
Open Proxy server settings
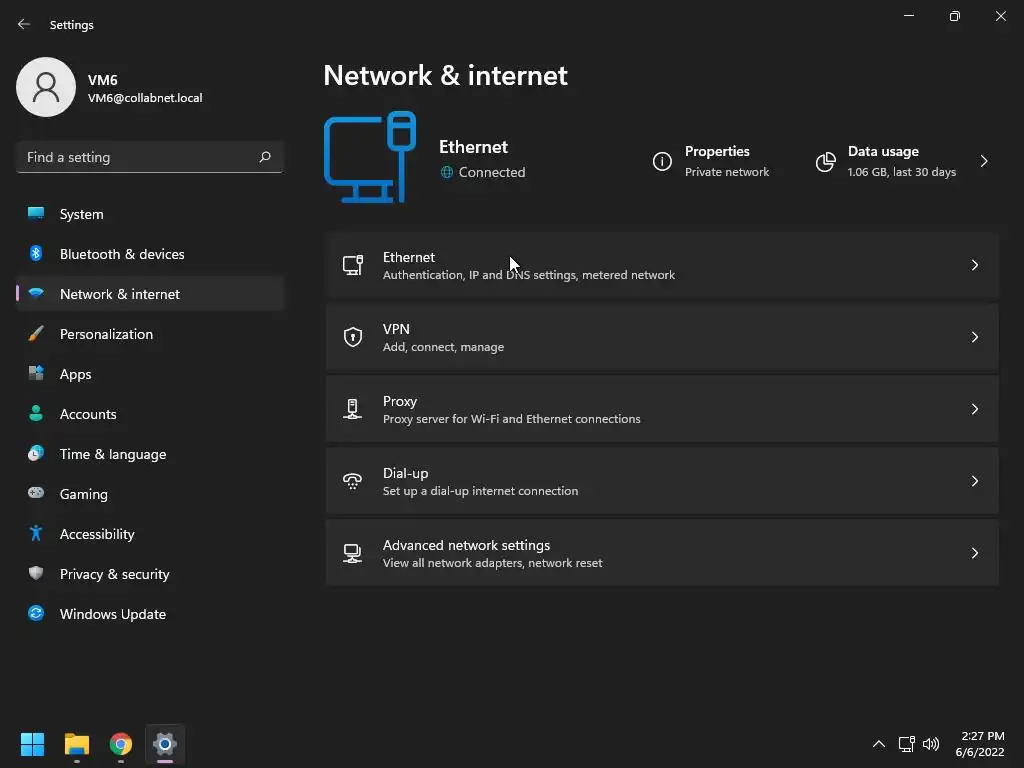pos(660,409)
